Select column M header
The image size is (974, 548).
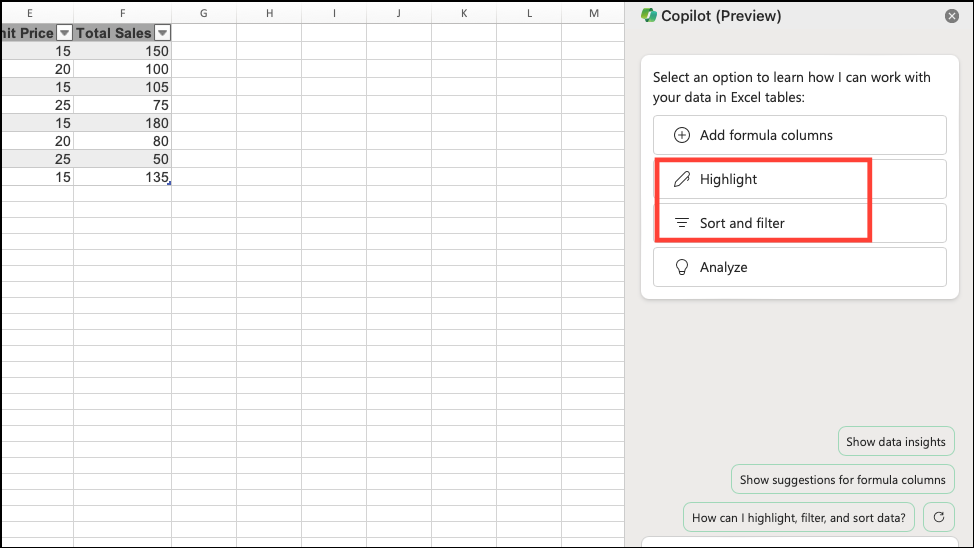pos(593,13)
